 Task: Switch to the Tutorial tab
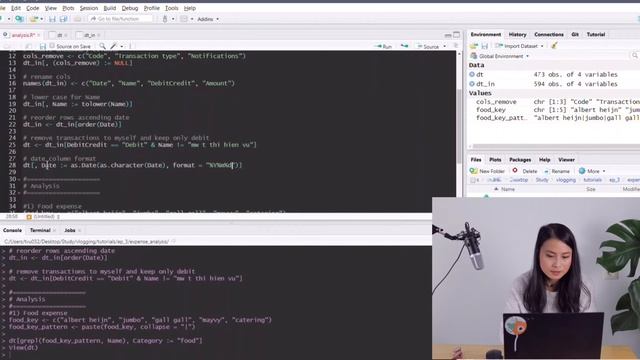(596, 35)
